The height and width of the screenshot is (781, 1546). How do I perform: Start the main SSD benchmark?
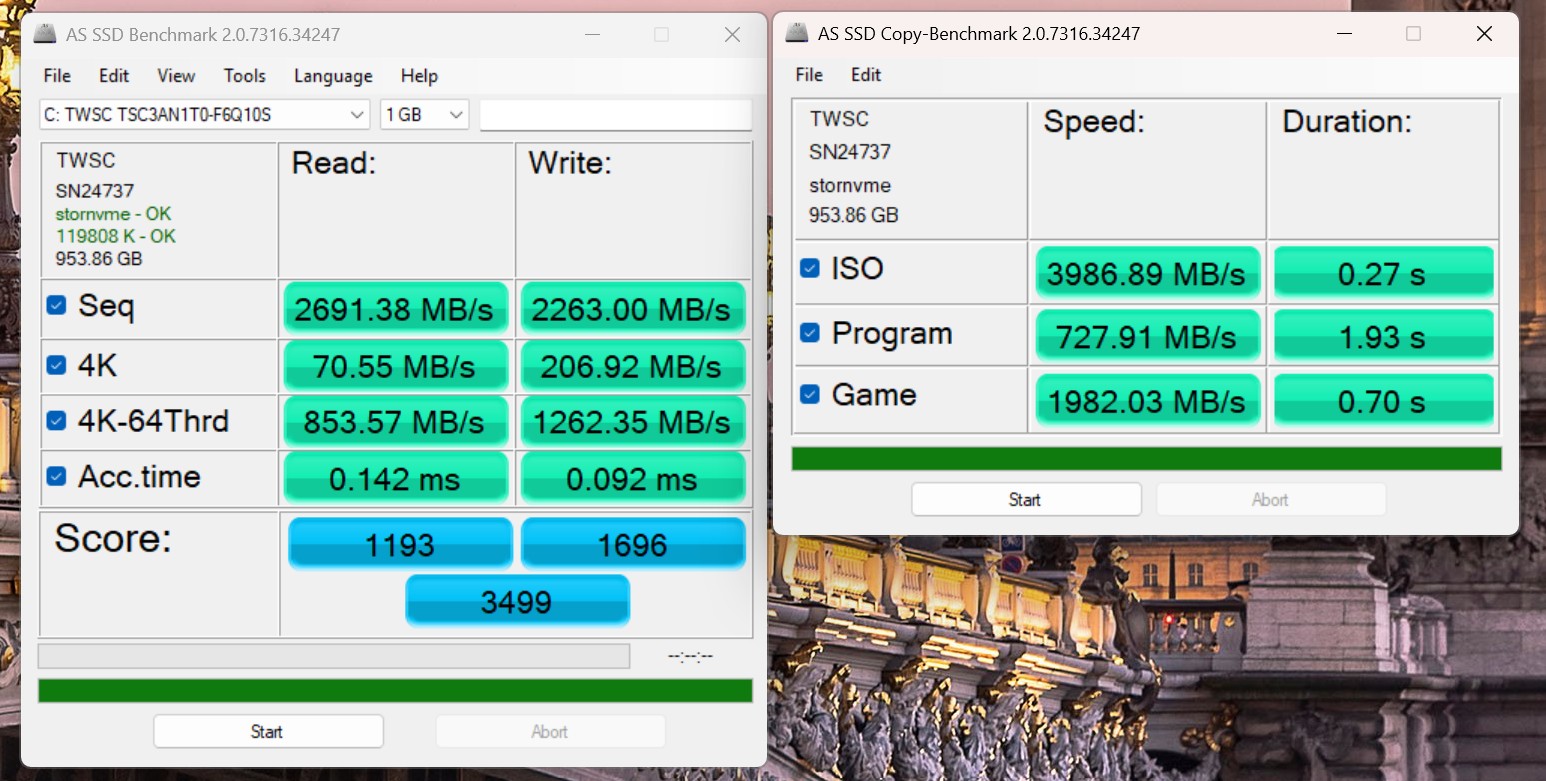point(267,731)
